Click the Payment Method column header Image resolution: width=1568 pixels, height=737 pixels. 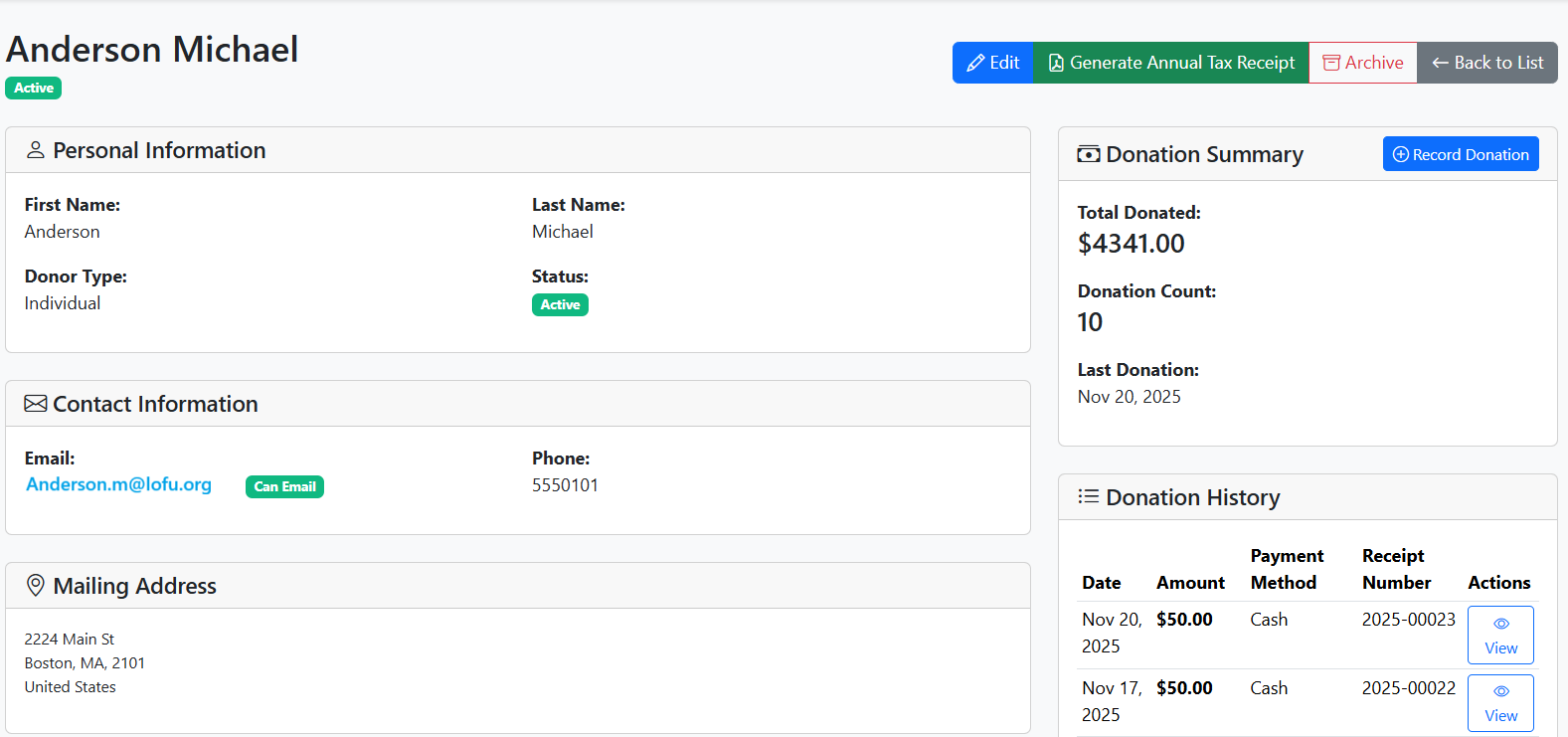1287,569
